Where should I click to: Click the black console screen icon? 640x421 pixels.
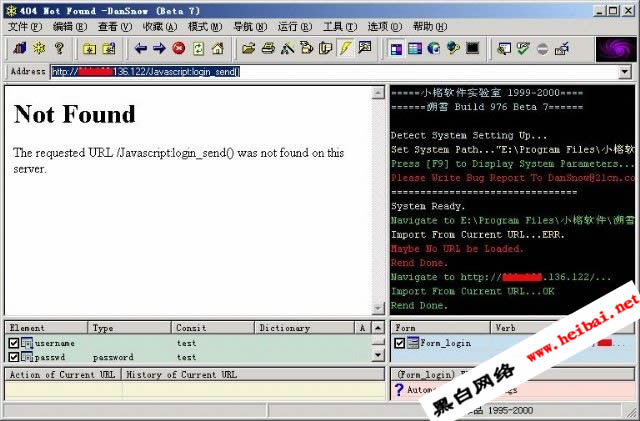coord(473,49)
